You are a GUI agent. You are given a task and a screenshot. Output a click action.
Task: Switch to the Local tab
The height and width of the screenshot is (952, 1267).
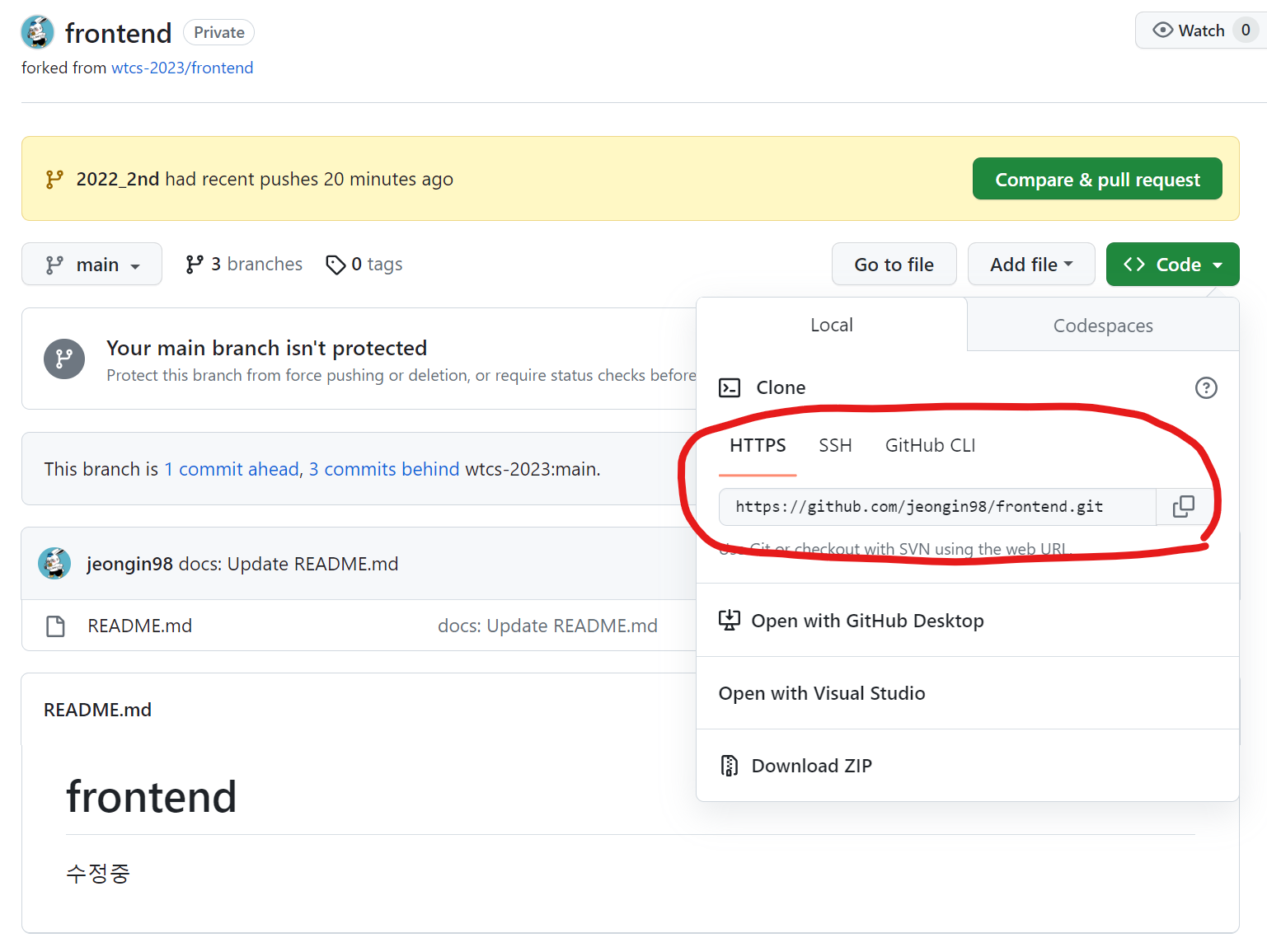(831, 325)
